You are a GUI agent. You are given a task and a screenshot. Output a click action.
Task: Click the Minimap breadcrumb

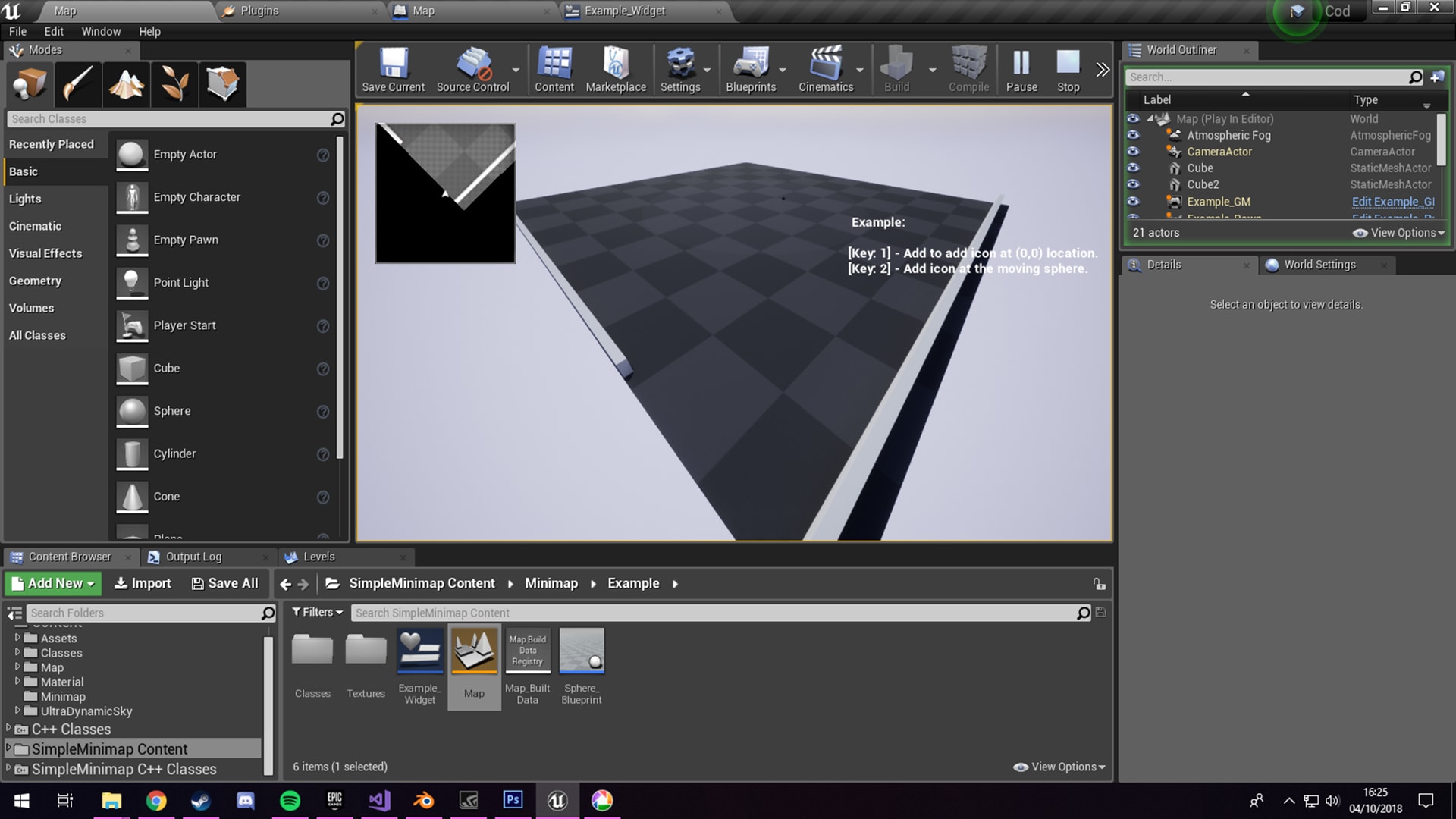coord(551,584)
